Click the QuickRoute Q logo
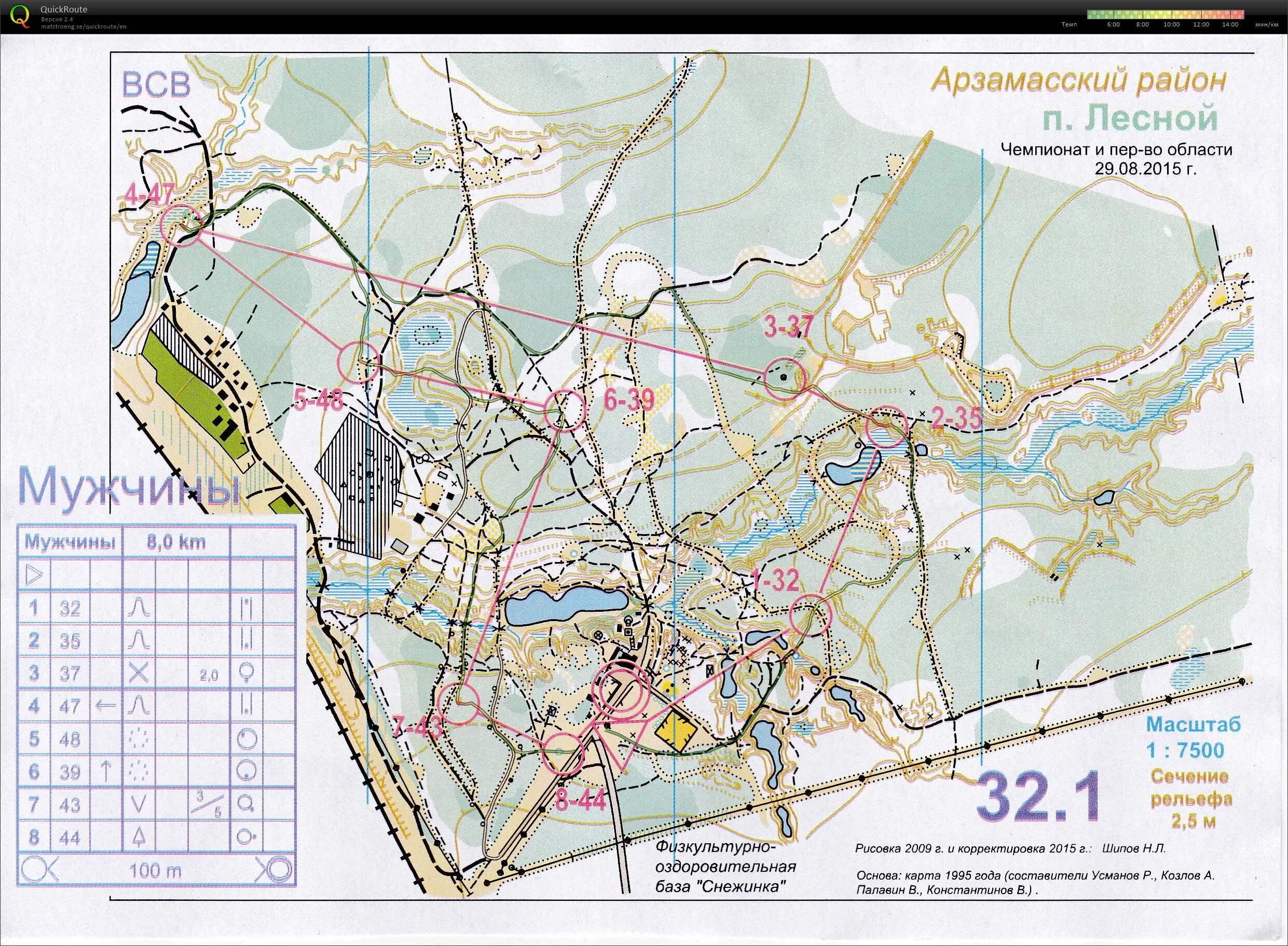Screen dimensions: 1288x946 (x=19, y=16)
